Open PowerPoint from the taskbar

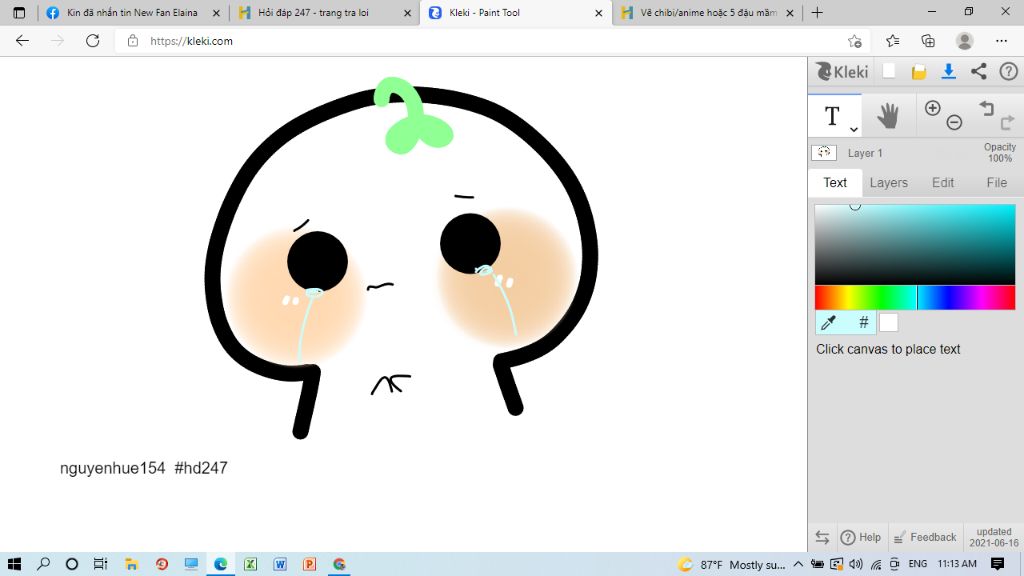[x=310, y=564]
